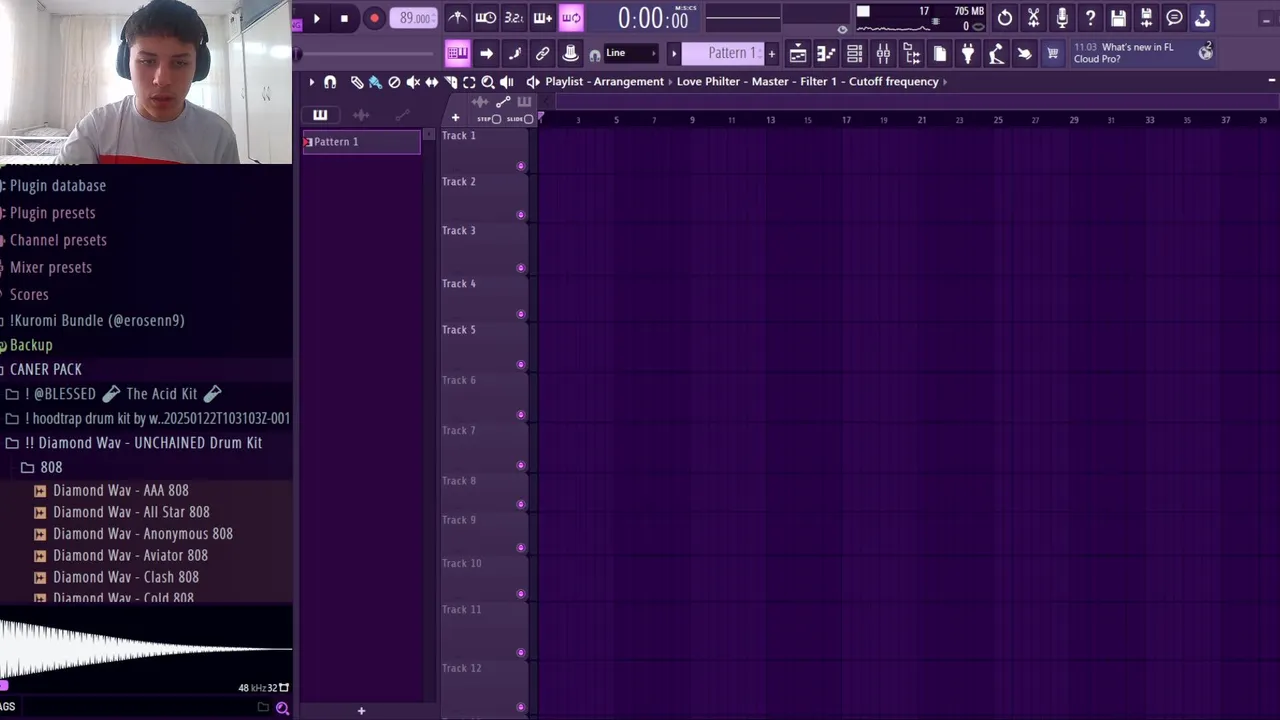This screenshot has width=1280, height=720.
Task: Select the delete tool
Action: (394, 82)
